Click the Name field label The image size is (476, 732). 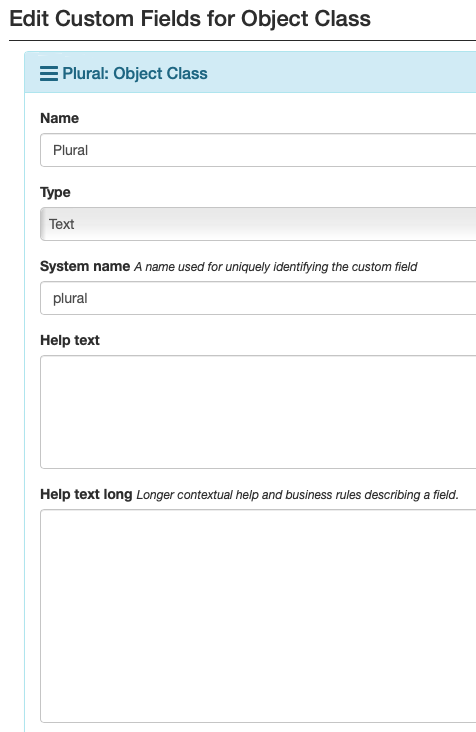click(x=59, y=118)
